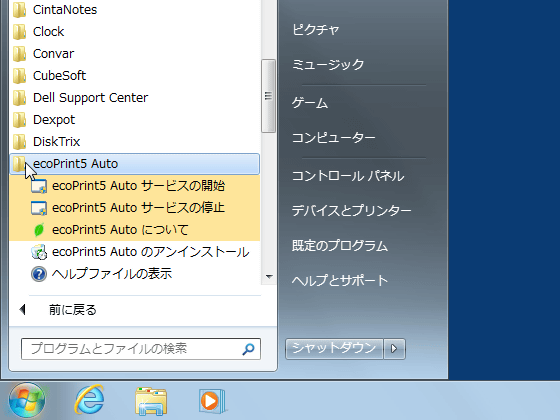
Task: Click the シャットダウン button
Action: 334,349
